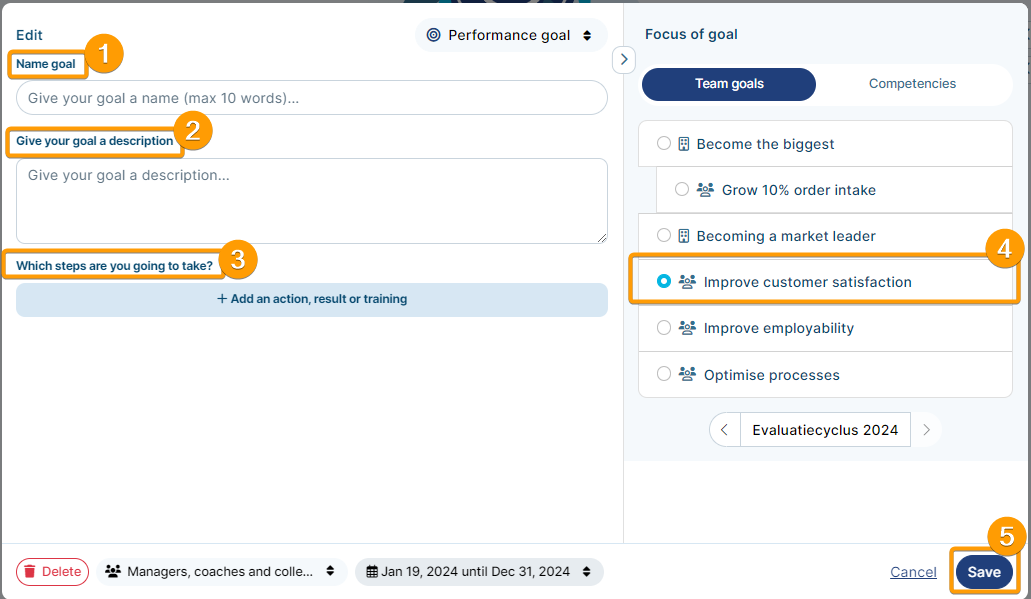Screen dimensions: 1031x599
Task: Click the team icon next to Improve employability
Action: tap(687, 328)
